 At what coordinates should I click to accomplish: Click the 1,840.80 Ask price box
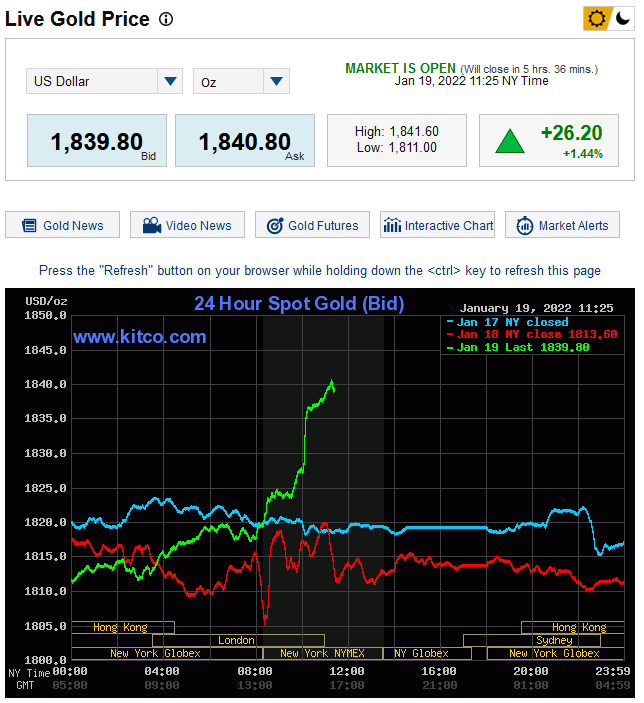click(245, 141)
